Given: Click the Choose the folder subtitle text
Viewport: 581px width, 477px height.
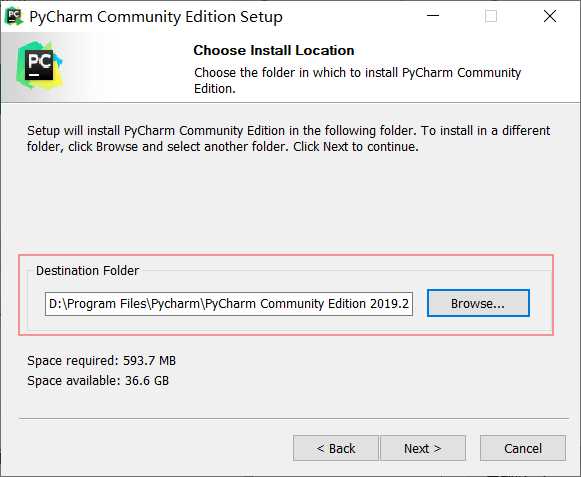Looking at the screenshot, I should click(357, 80).
